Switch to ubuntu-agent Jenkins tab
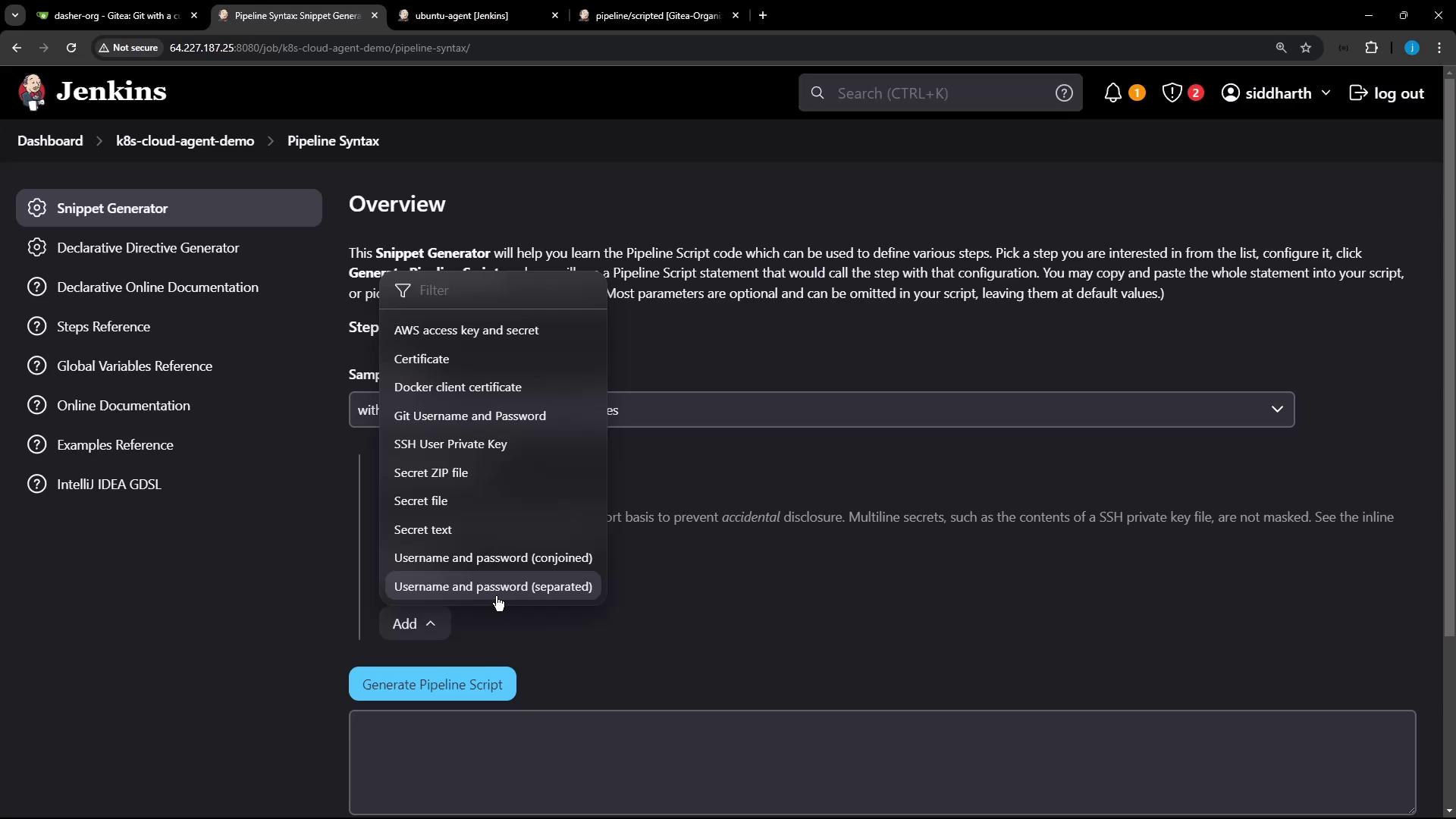 tap(462, 15)
